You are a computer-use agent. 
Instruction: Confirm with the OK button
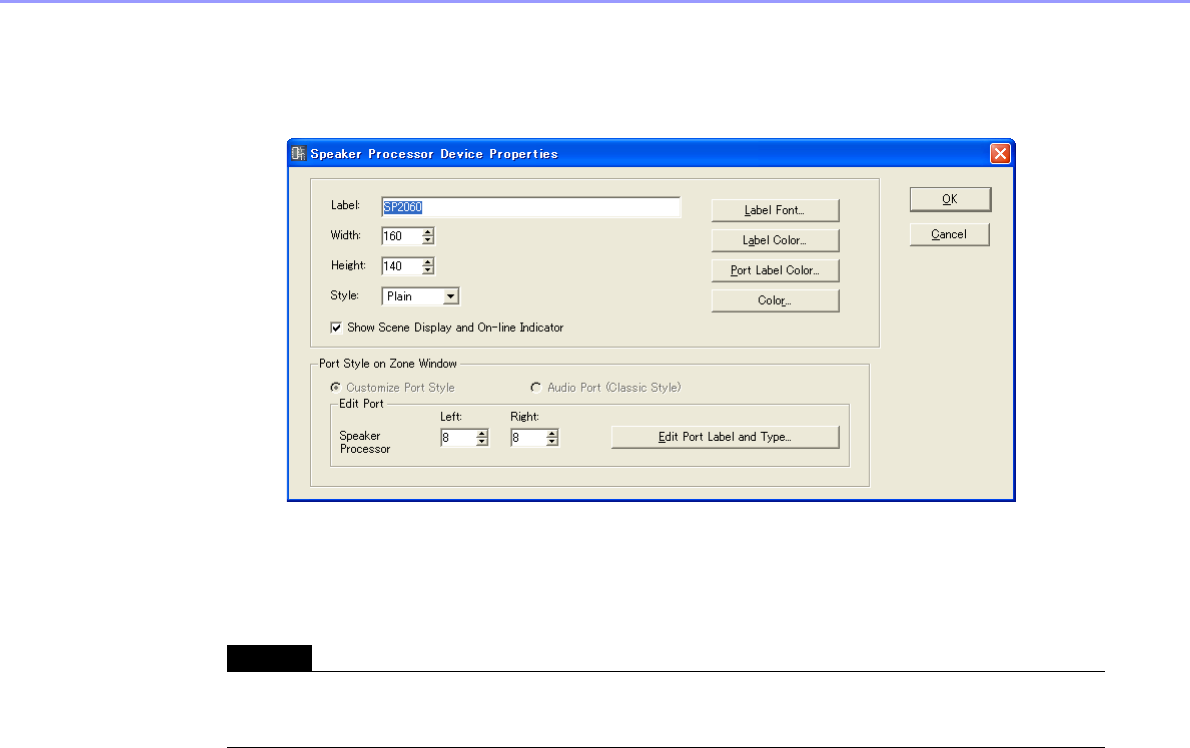[950, 199]
